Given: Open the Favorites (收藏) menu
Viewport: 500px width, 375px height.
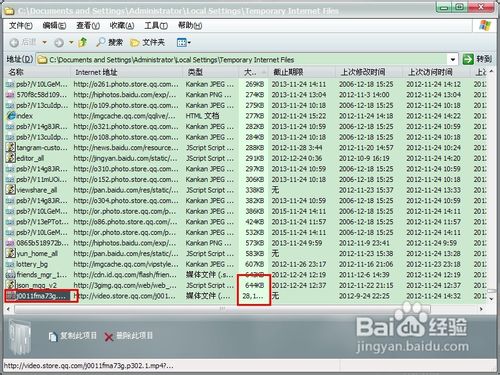Looking at the screenshot, I should pyautogui.click(x=122, y=26).
